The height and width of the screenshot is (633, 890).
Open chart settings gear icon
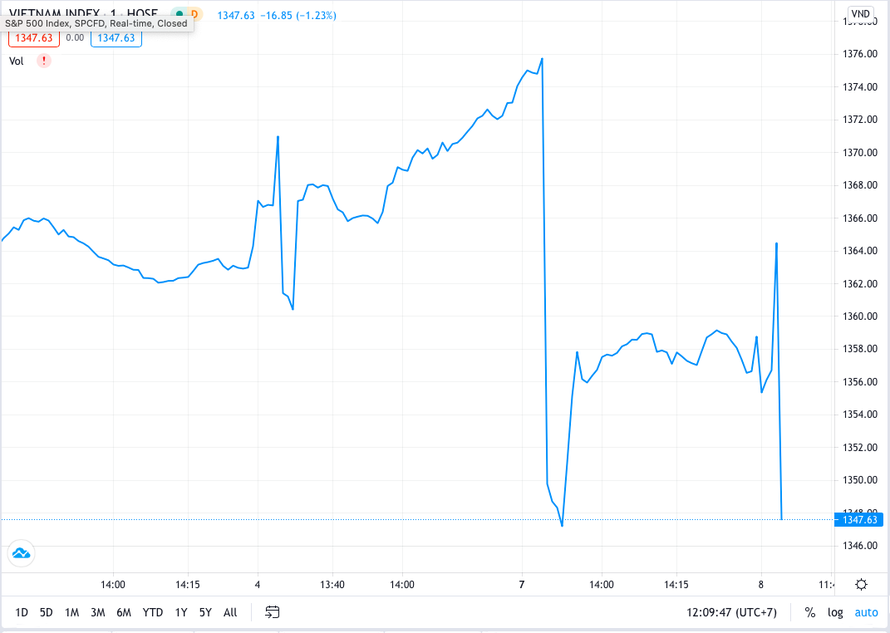(861, 585)
